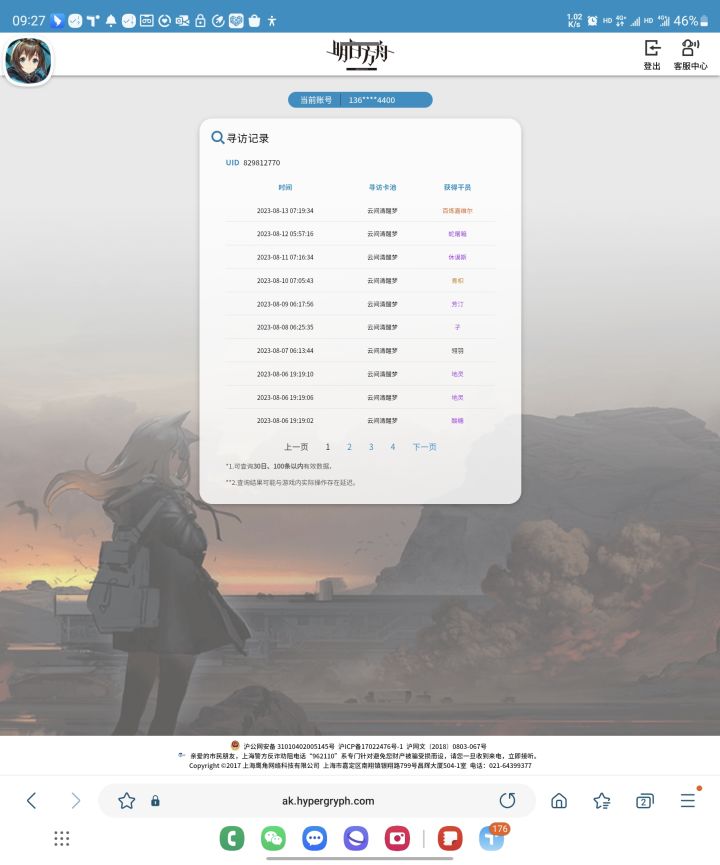
Task: Open dock app with 176 badge
Action: pos(492,839)
